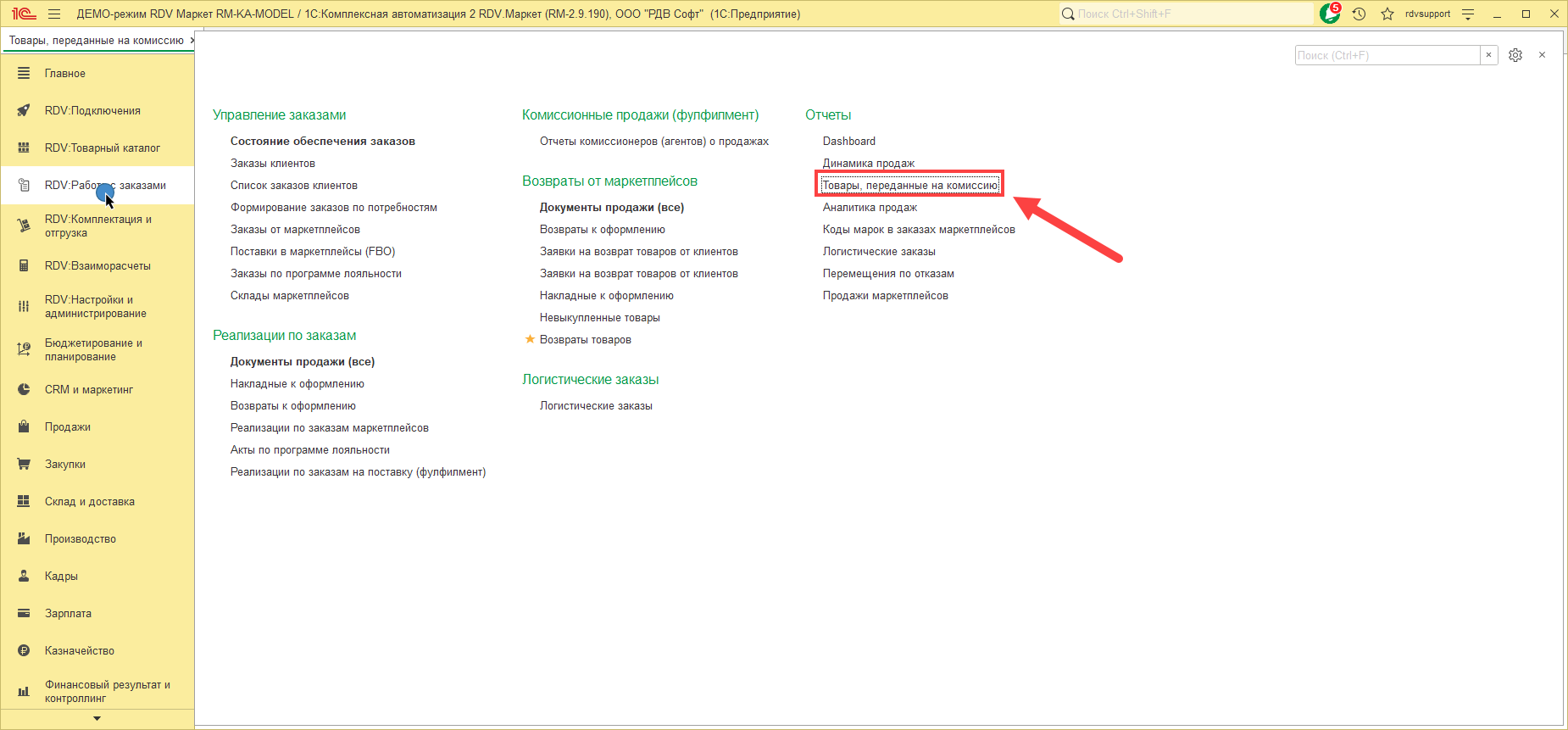Open Отчеты комиссионеров (агентов) о продажах

[654, 142]
